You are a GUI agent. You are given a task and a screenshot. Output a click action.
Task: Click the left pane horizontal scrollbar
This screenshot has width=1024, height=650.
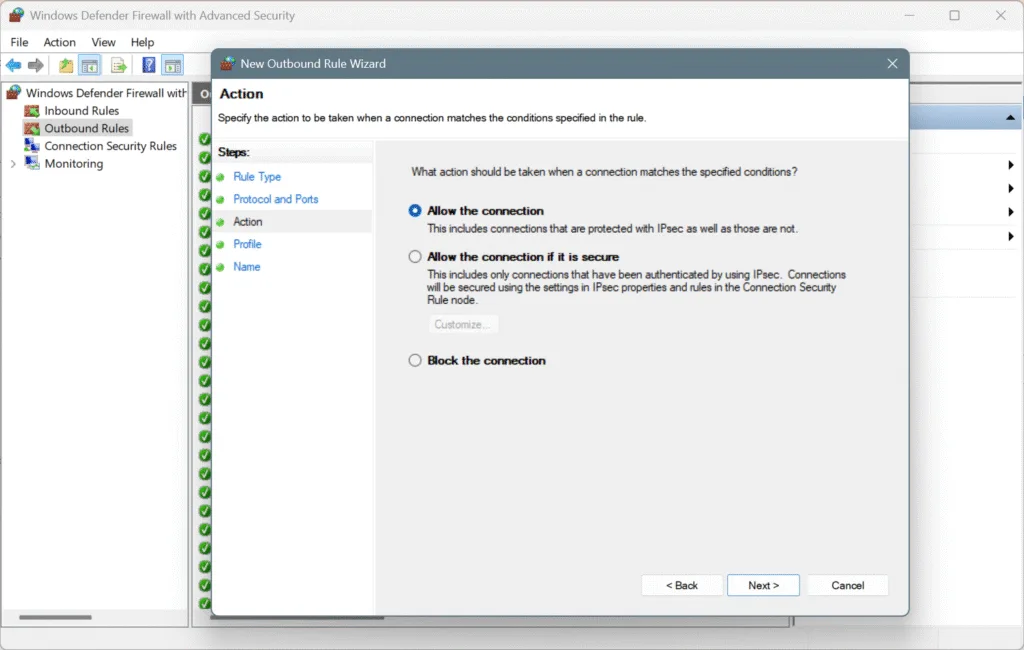(x=68, y=618)
